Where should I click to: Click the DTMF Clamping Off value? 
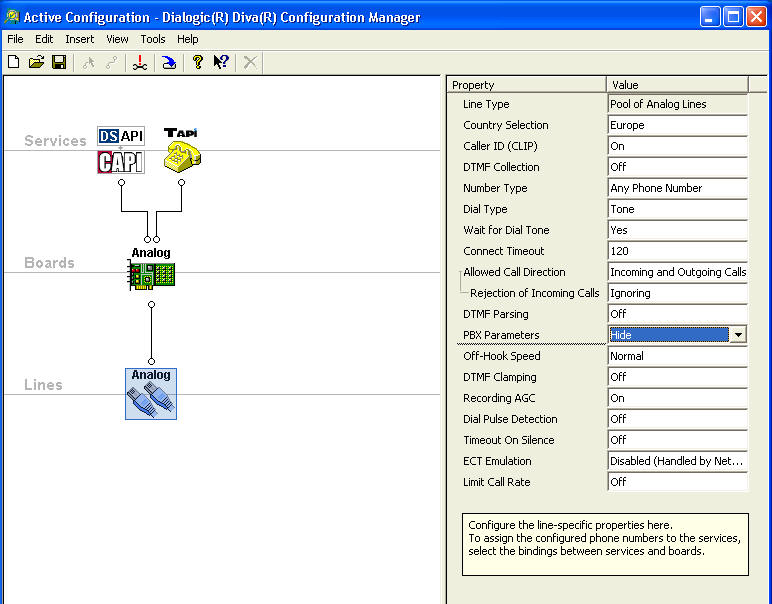click(678, 377)
